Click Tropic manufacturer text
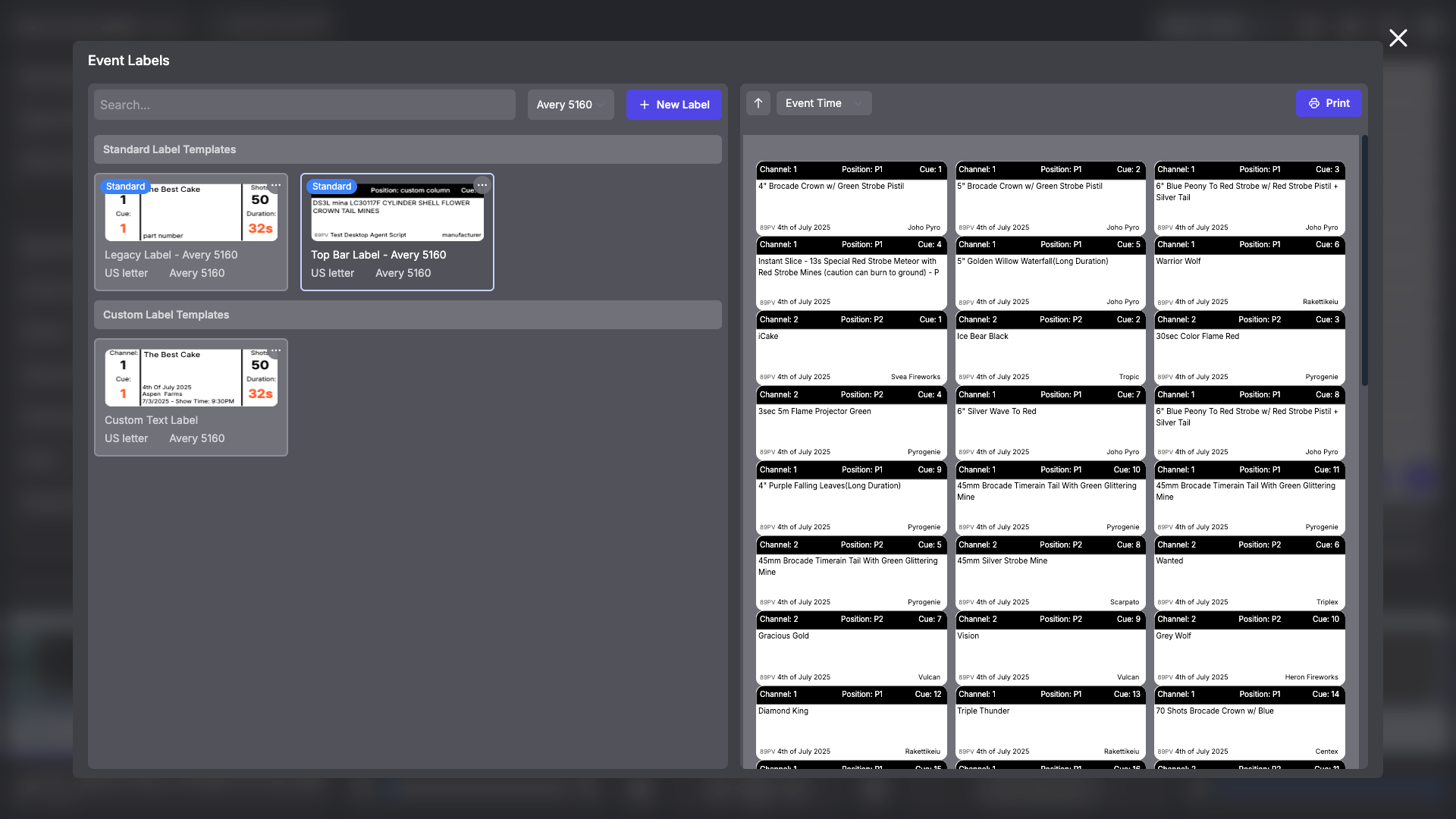The image size is (1456, 819). tap(1129, 377)
